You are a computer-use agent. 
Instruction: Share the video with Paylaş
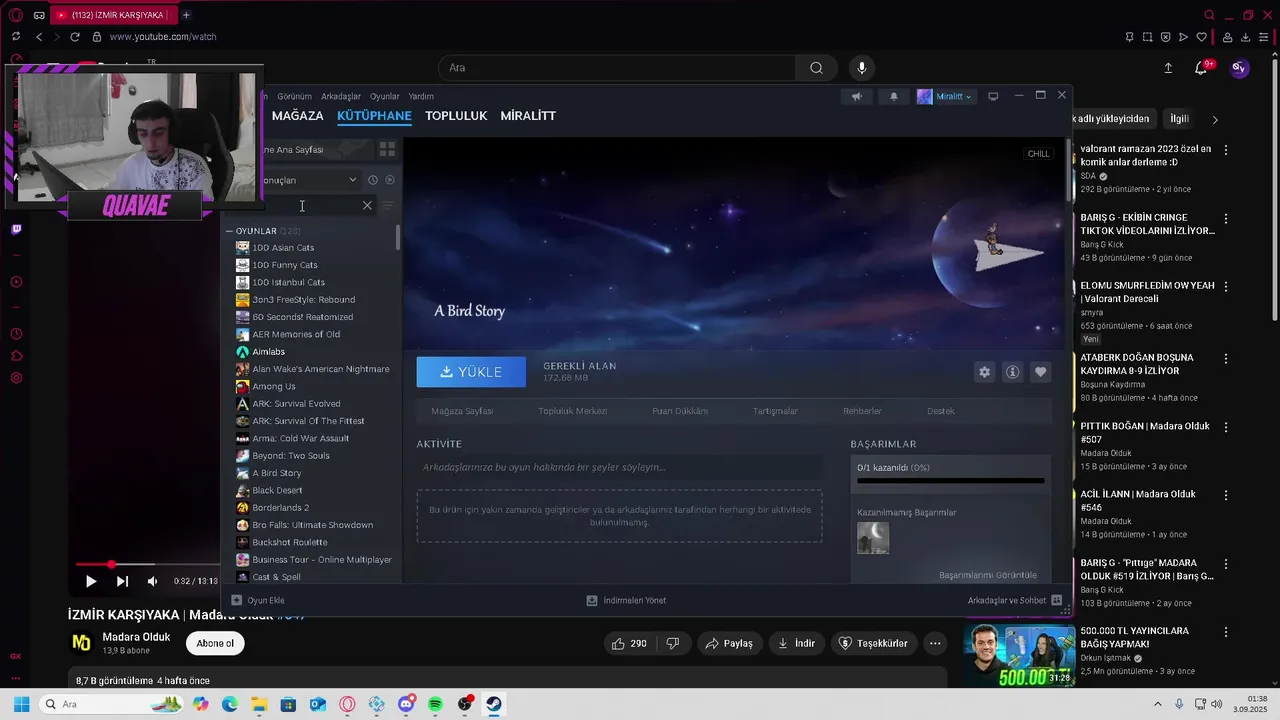[729, 643]
